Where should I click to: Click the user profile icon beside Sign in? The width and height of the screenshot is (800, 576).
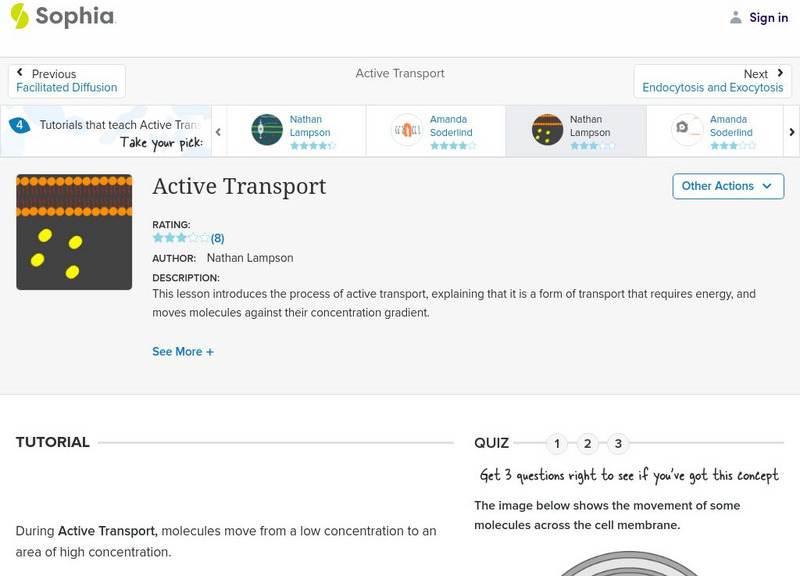(x=736, y=17)
